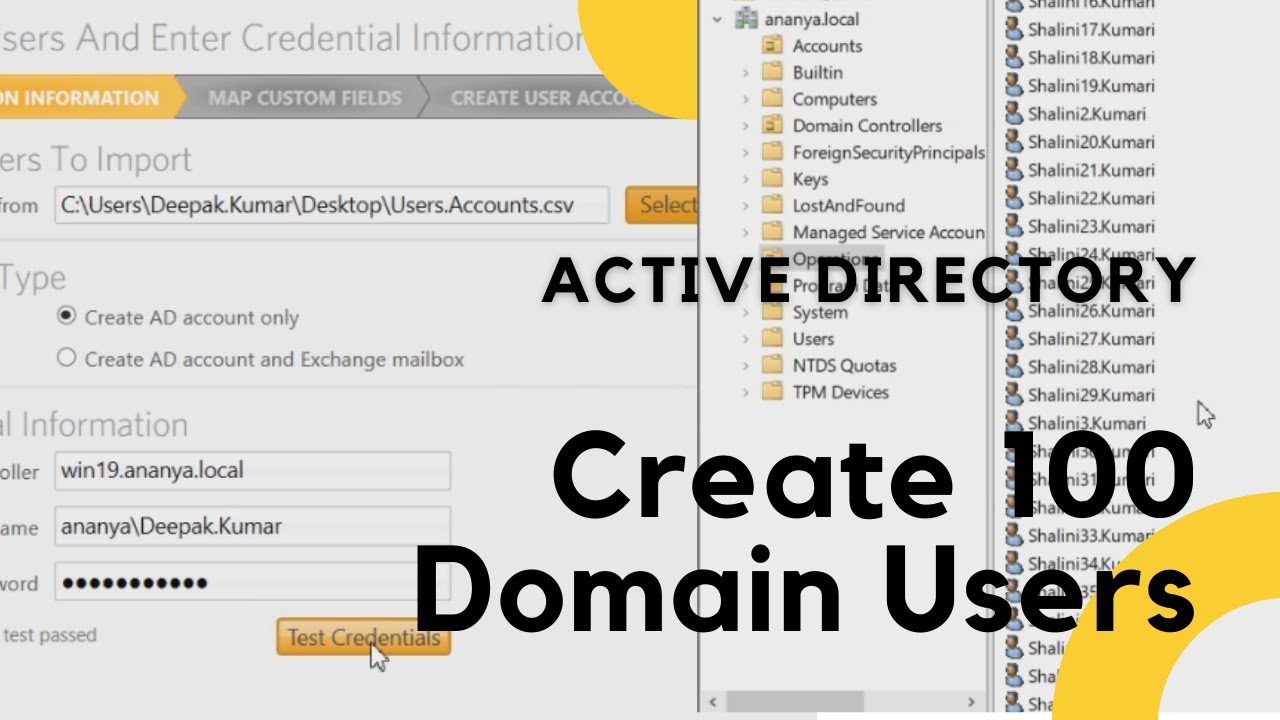Click the Domain Controllers OU icon
The width and height of the screenshot is (1280, 720).
(772, 125)
